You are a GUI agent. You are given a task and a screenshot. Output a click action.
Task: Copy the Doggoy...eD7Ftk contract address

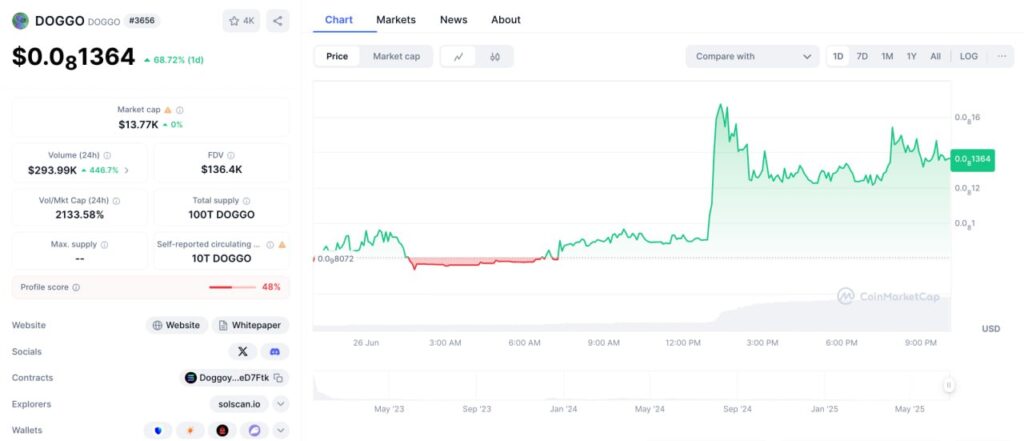278,378
